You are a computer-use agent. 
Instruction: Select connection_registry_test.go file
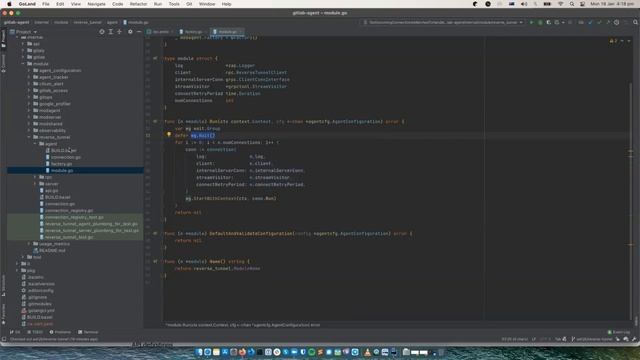(74, 217)
